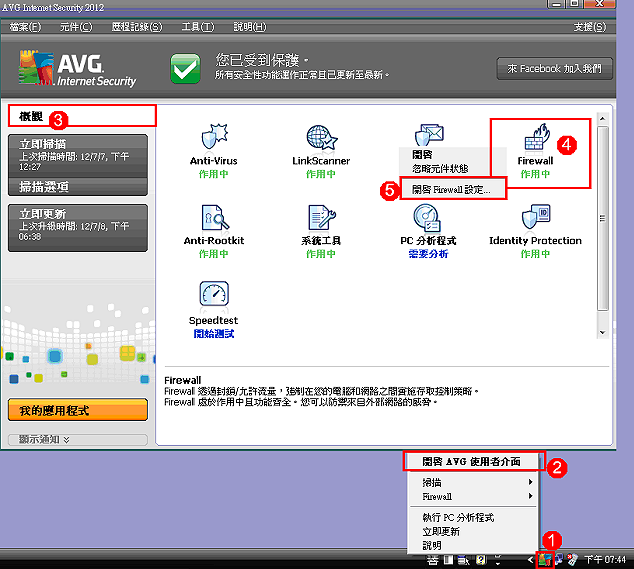The height and width of the screenshot is (569, 634).
Task: Click the Speedtest gauge icon
Action: click(214, 294)
